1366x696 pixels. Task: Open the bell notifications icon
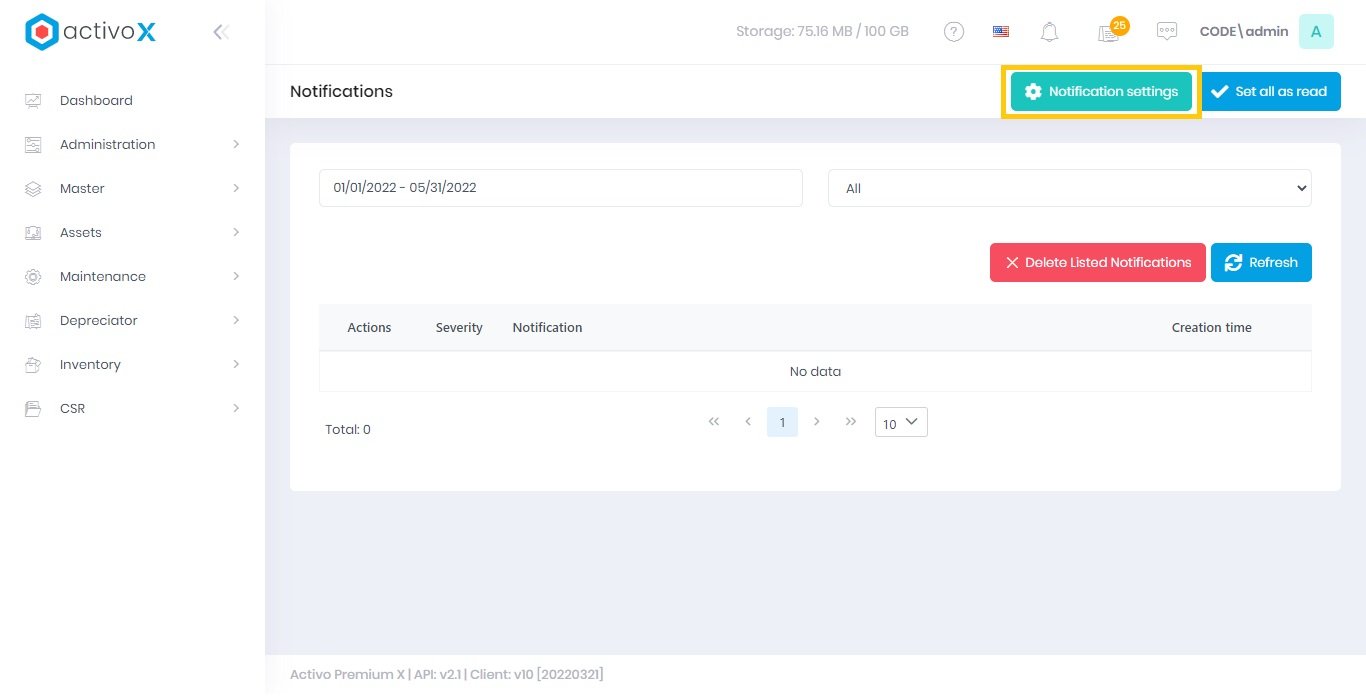click(x=1049, y=32)
